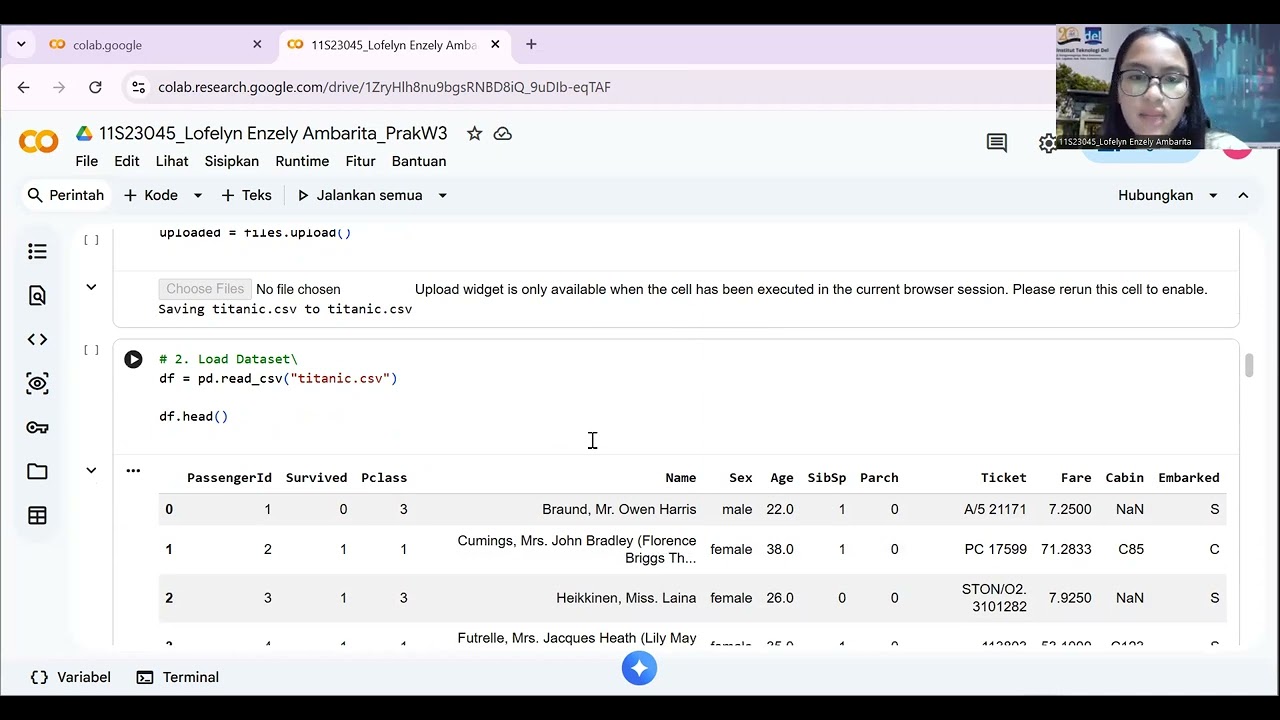Click the Cabin column header
This screenshot has height=720, width=1280.
coord(1124,478)
